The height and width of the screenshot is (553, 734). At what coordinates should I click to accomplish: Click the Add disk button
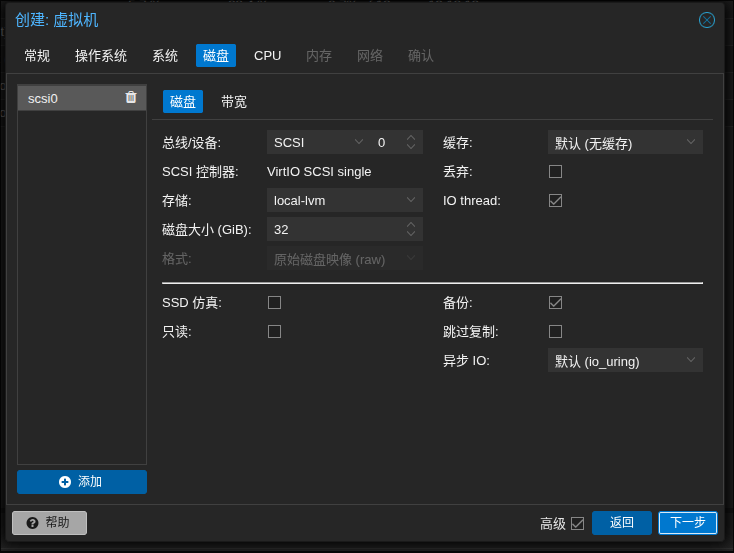[x=82, y=481]
